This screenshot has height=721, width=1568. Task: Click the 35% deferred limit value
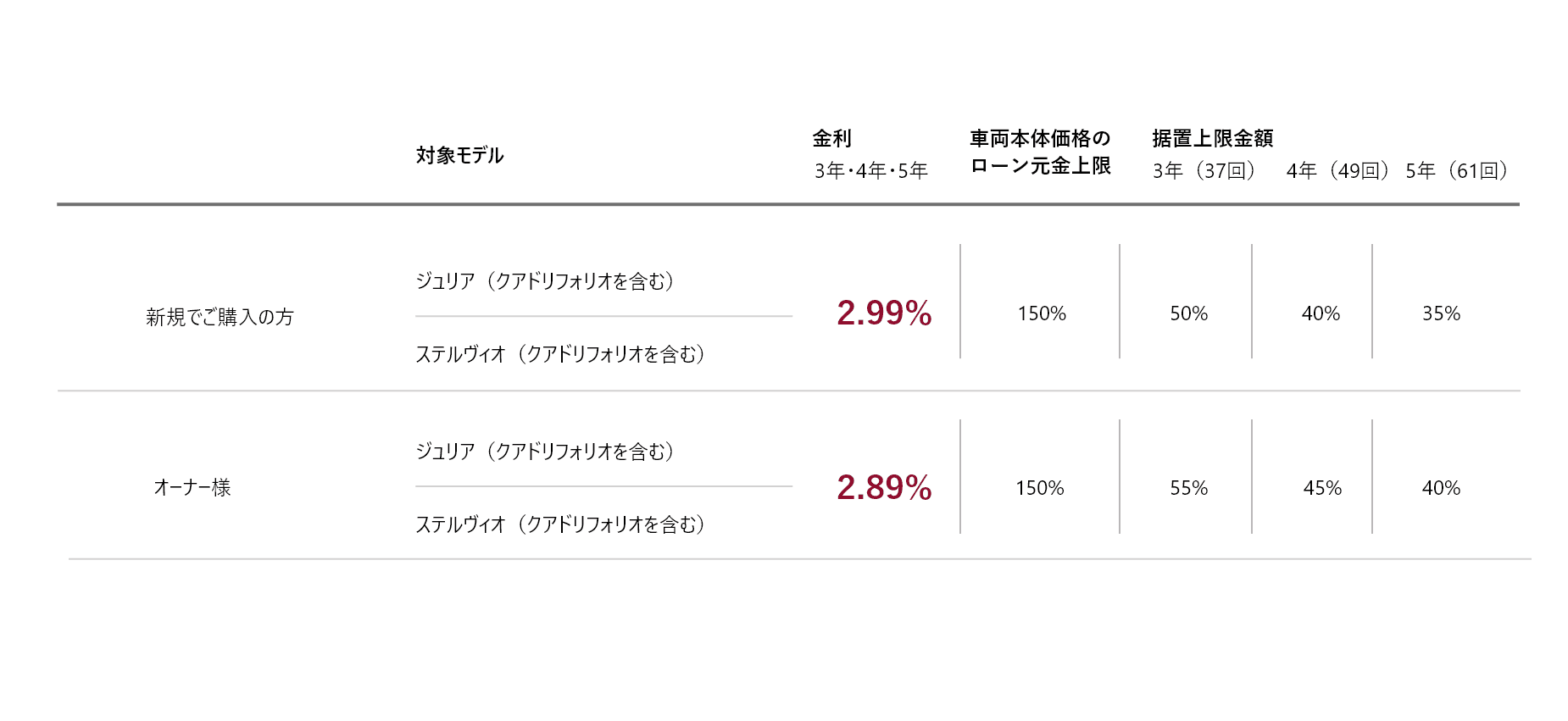click(x=1441, y=313)
